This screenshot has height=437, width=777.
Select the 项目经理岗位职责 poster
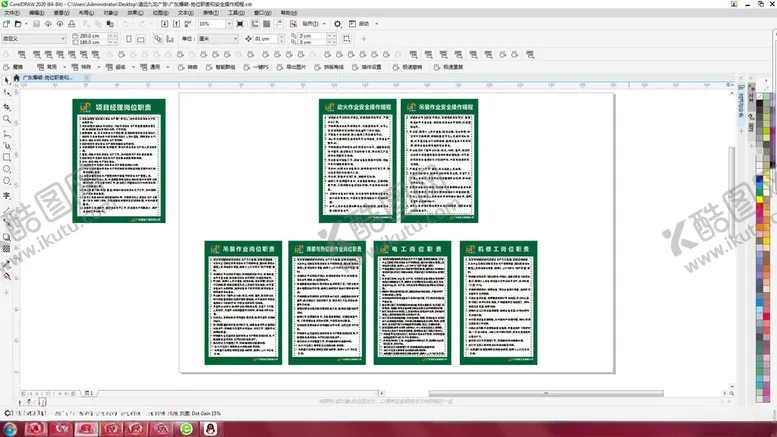pos(119,161)
